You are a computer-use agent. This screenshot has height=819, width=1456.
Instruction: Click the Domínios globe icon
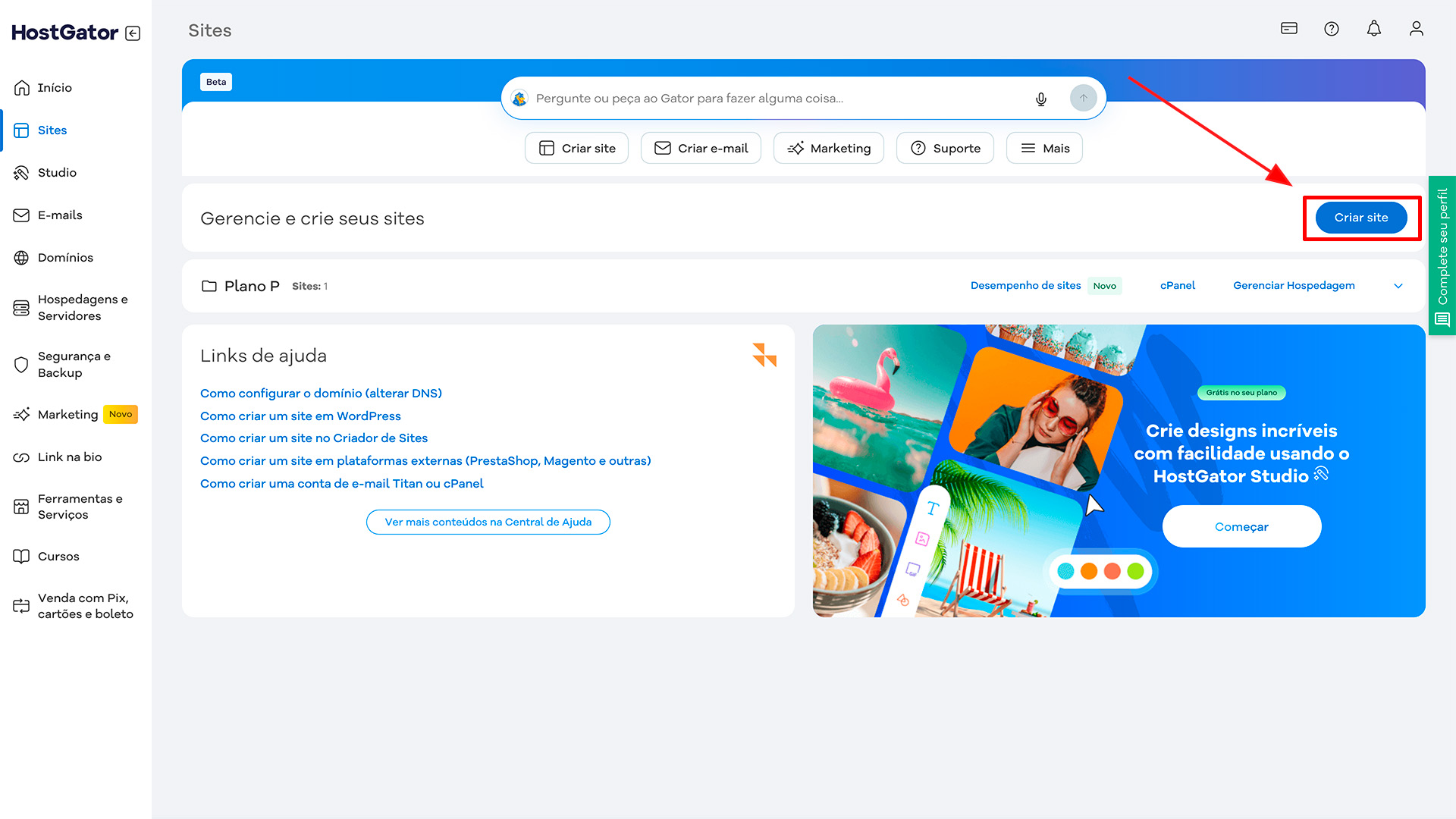click(21, 258)
